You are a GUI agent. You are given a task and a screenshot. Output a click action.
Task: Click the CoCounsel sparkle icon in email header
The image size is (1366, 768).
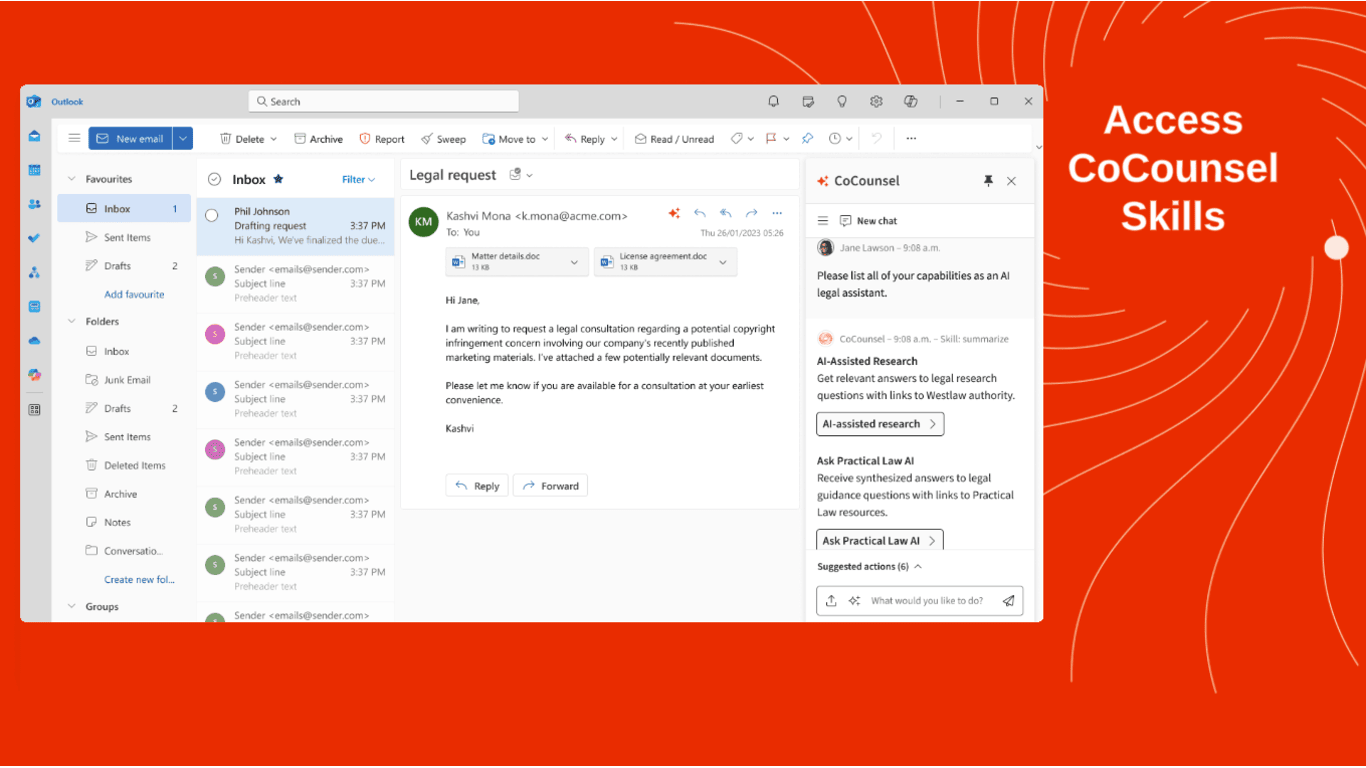click(x=674, y=213)
